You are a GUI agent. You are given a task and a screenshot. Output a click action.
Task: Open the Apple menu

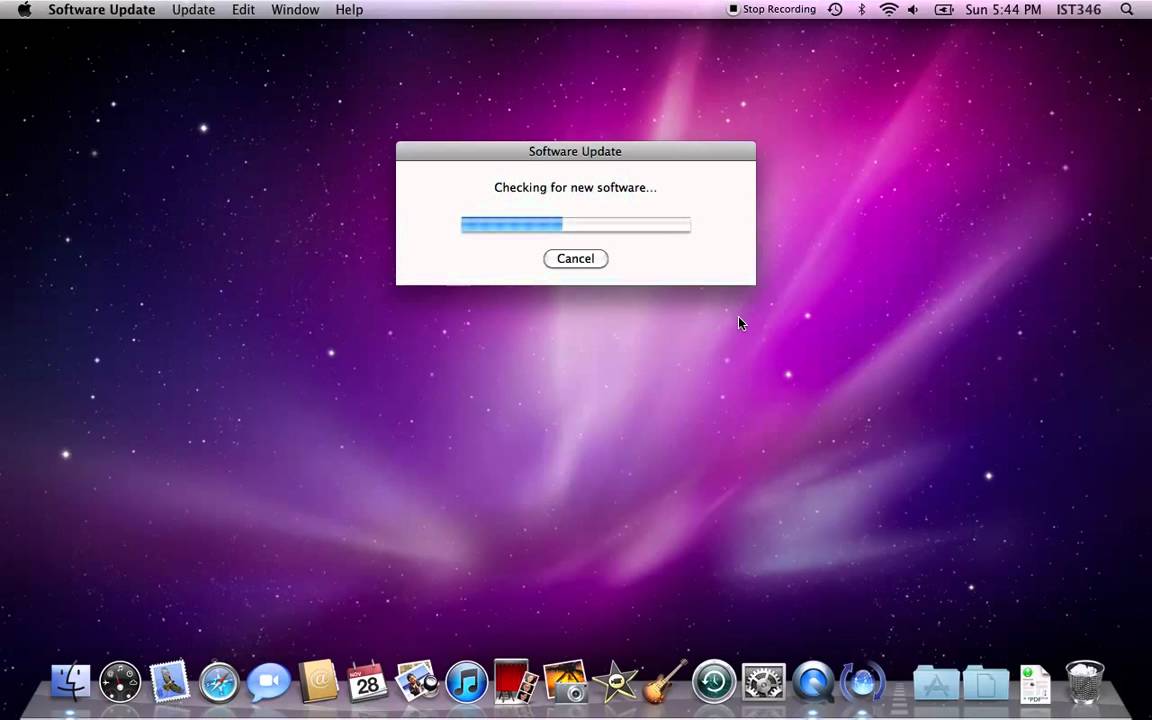click(x=24, y=10)
